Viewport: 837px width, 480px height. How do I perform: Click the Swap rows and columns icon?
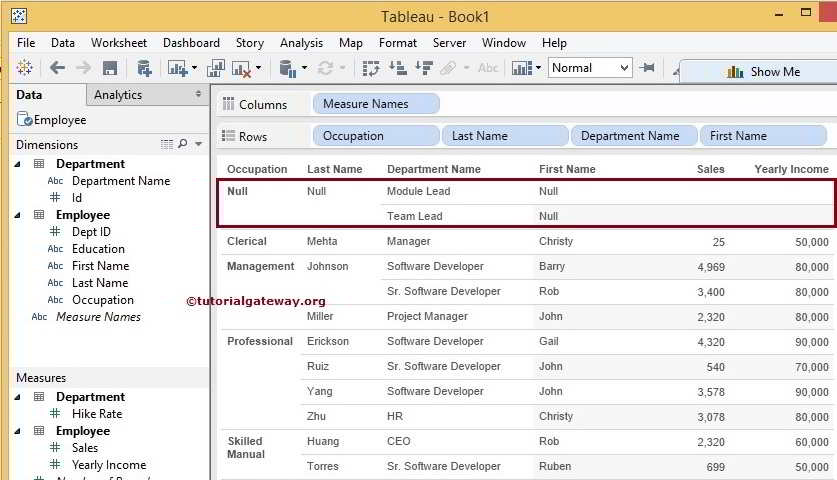(371, 68)
